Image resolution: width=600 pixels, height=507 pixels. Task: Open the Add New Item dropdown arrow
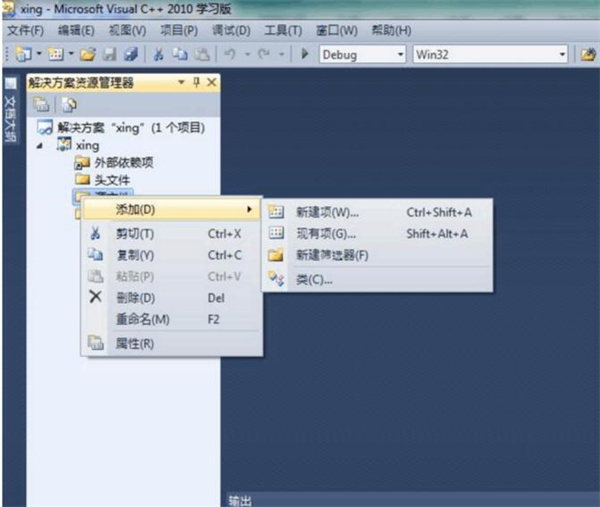pyautogui.click(x=71, y=54)
